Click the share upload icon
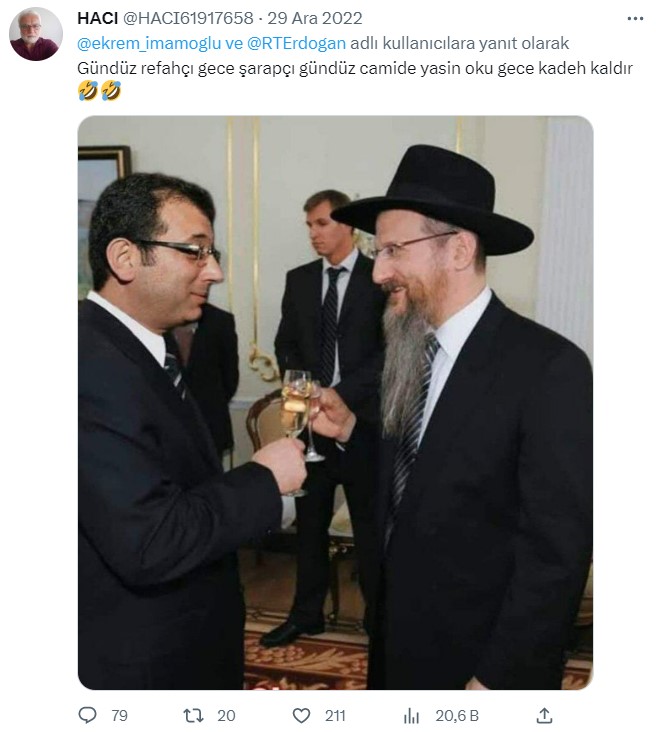Screen dimensions: 656x732 coord(544,715)
